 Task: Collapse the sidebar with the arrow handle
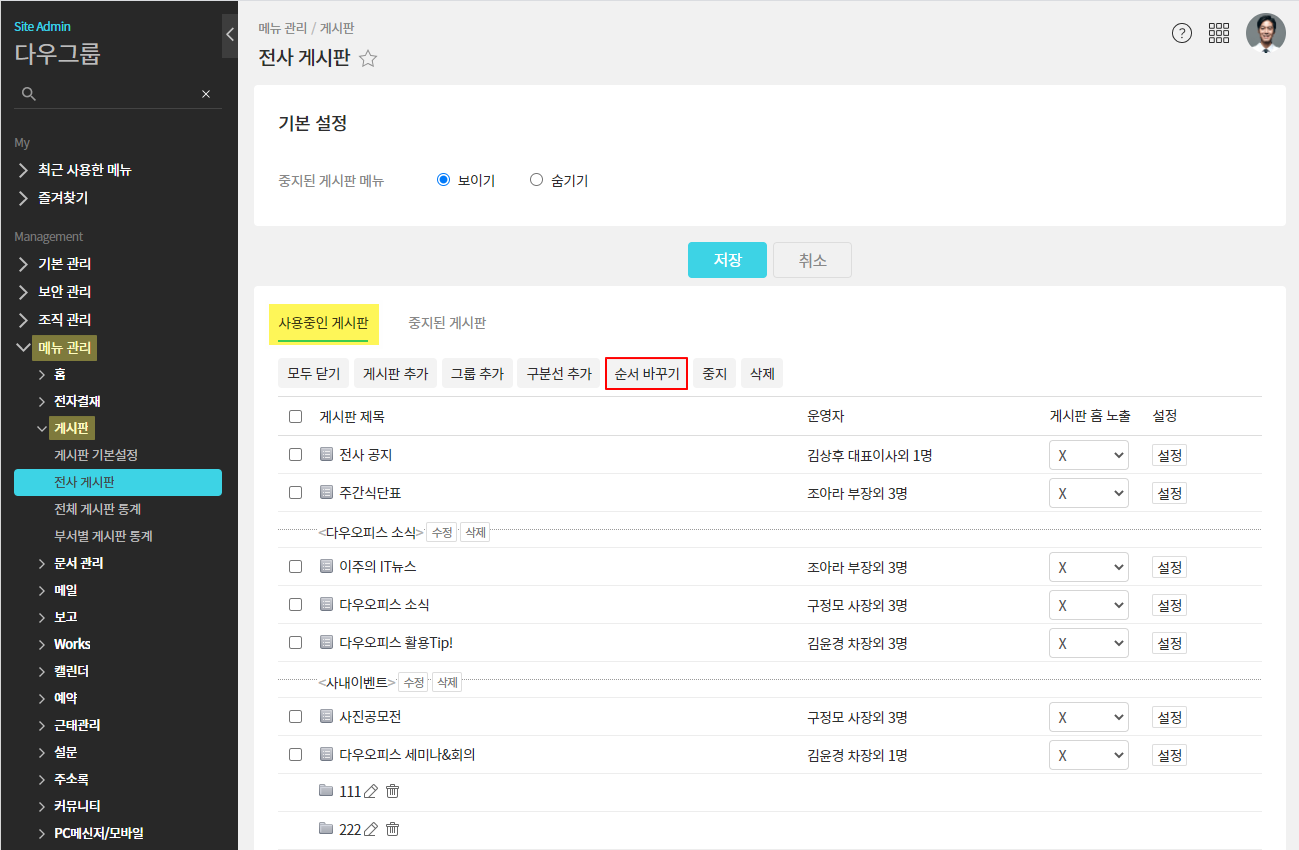pos(229,35)
